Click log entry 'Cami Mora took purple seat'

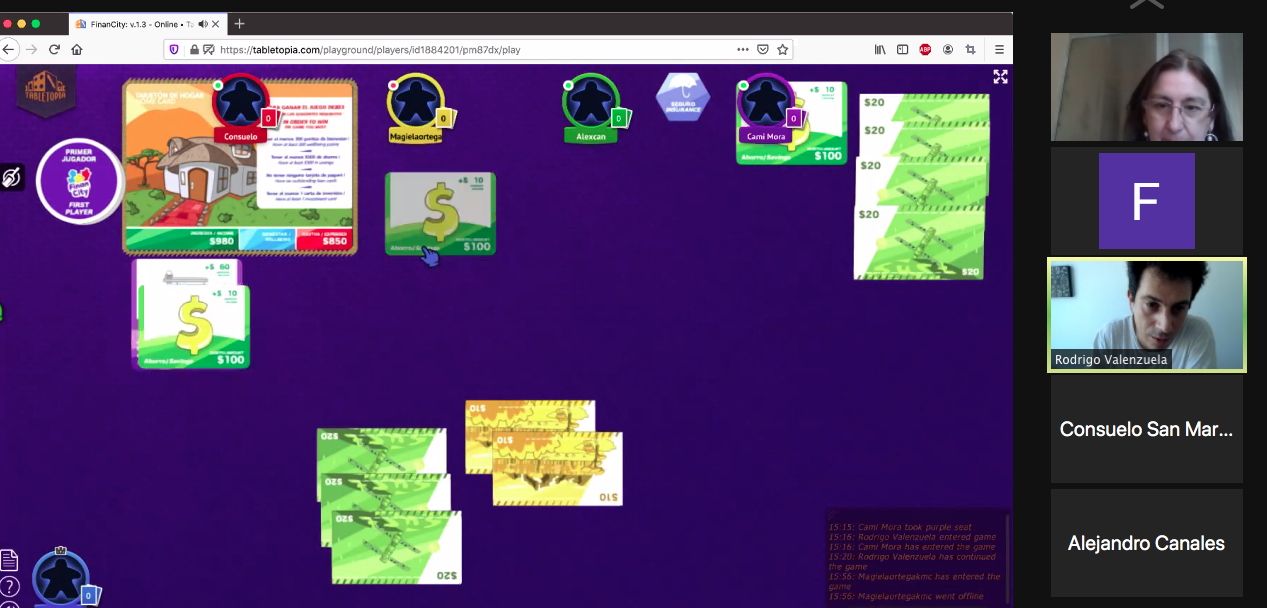pyautogui.click(x=901, y=527)
